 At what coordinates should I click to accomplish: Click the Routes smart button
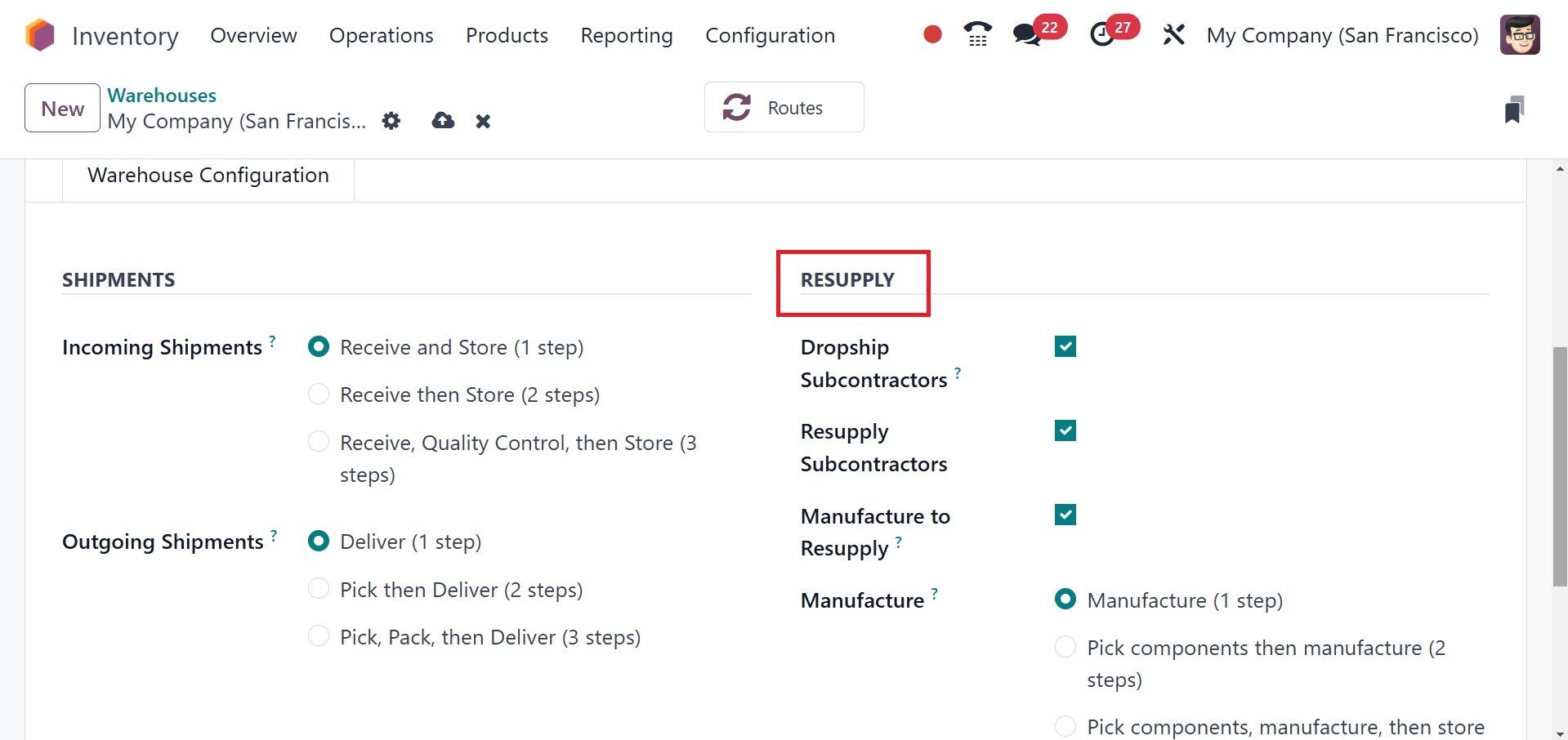point(784,107)
